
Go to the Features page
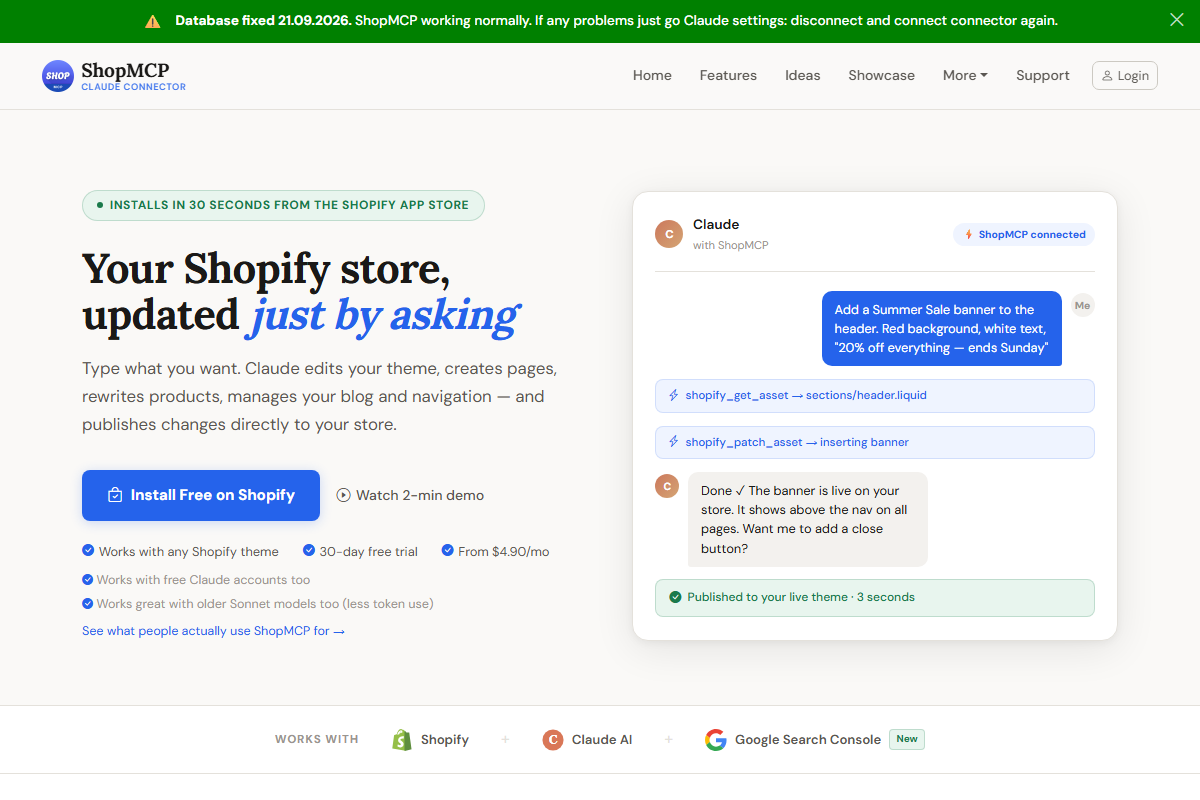click(x=728, y=75)
